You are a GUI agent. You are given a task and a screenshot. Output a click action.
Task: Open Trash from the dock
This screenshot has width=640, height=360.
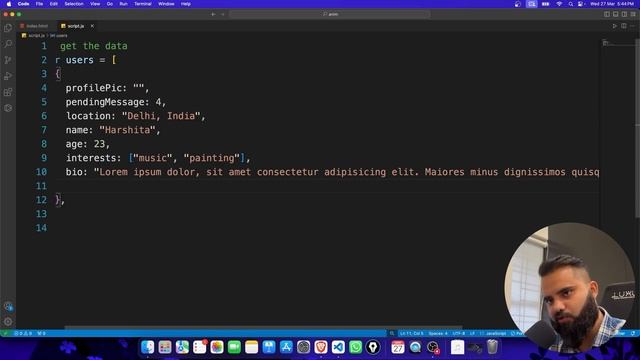(493, 347)
